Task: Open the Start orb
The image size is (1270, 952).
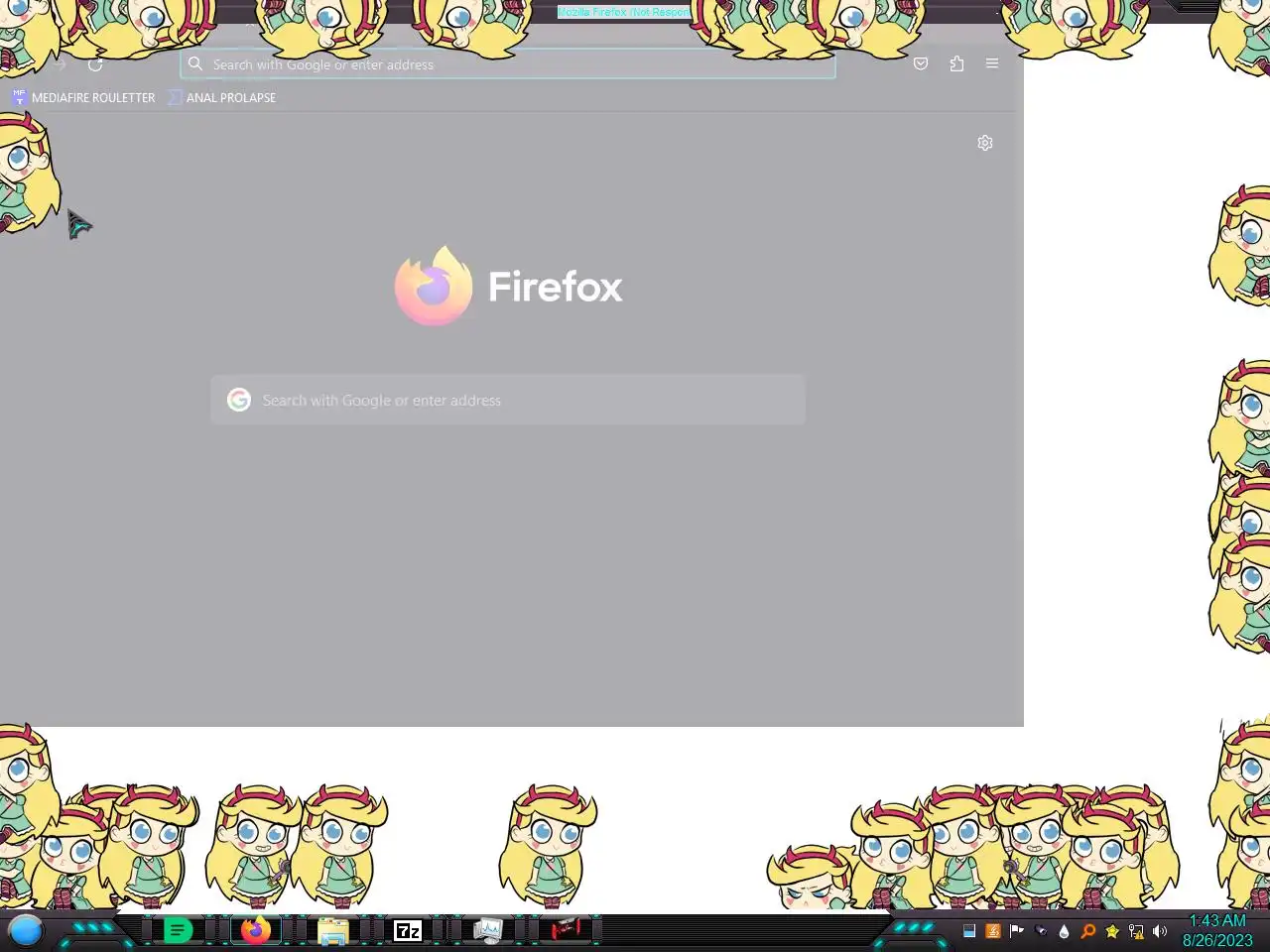Action: (x=26, y=931)
